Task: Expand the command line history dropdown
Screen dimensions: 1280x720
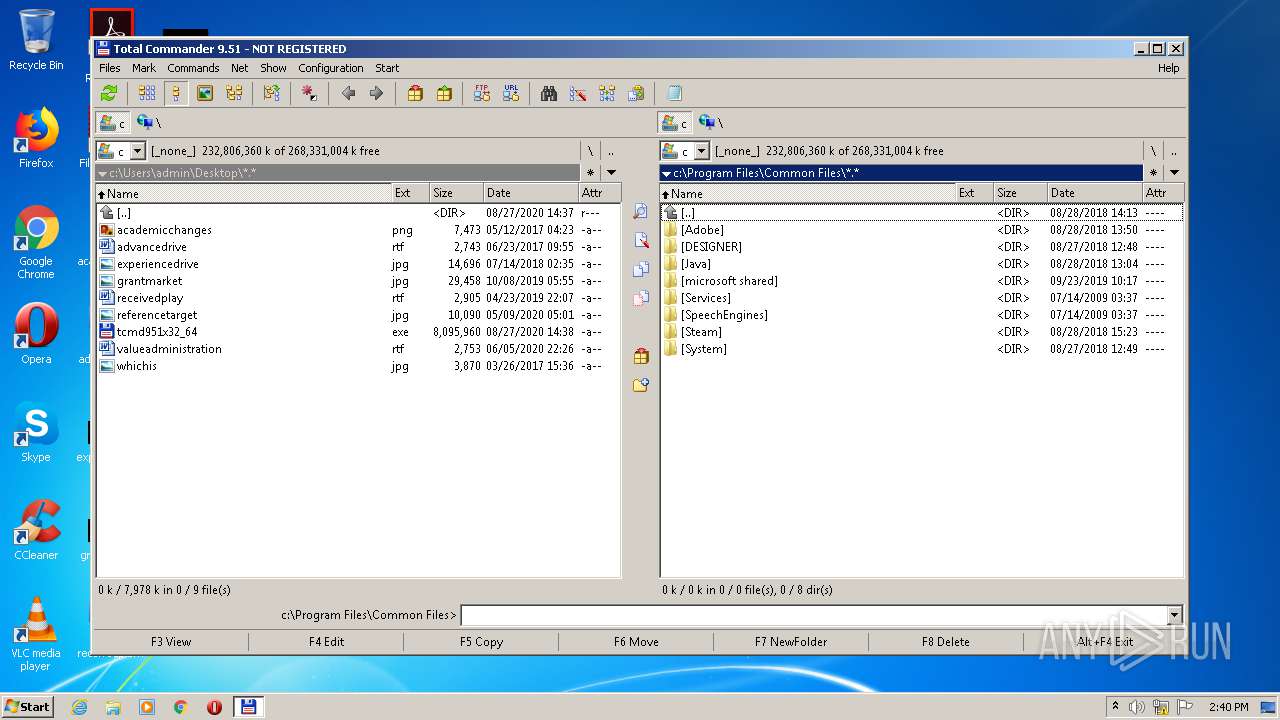Action: (x=1174, y=615)
